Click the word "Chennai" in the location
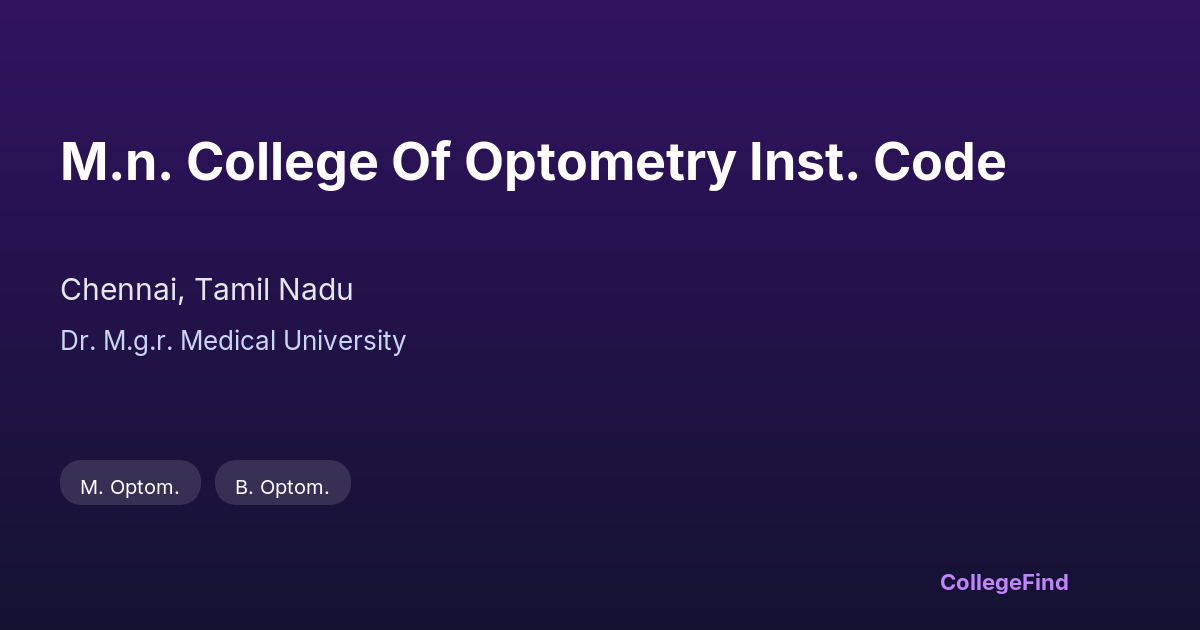The height and width of the screenshot is (630, 1200). click(x=120, y=290)
